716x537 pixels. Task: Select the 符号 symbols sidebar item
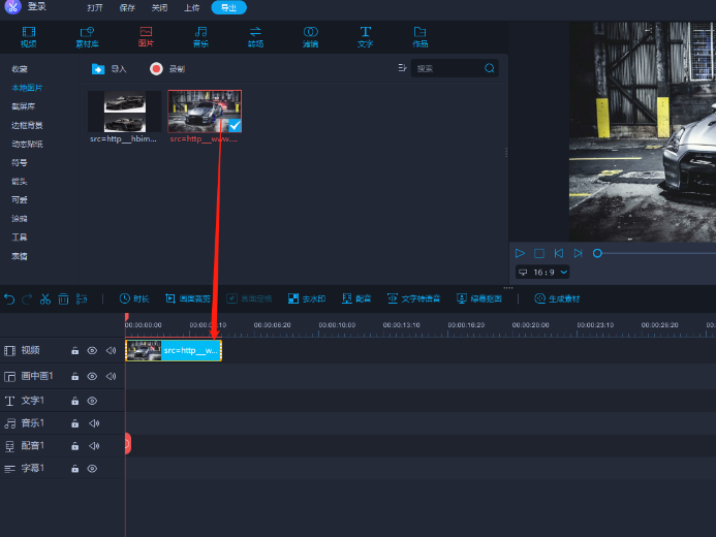pos(19,163)
